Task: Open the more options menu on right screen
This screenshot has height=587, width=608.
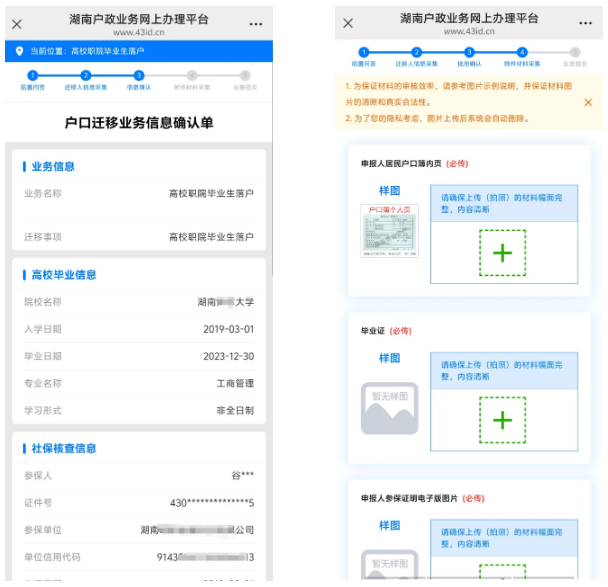Action: pos(587,24)
